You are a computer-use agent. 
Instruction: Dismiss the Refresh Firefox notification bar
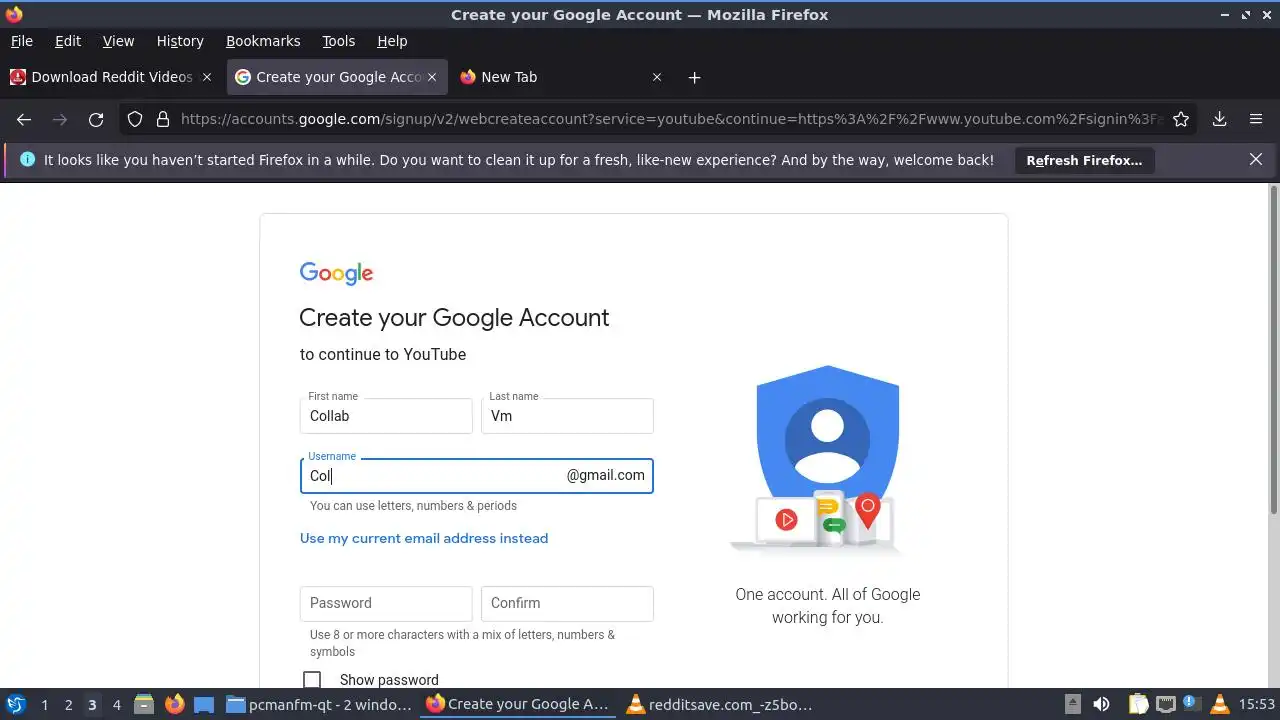[1256, 159]
